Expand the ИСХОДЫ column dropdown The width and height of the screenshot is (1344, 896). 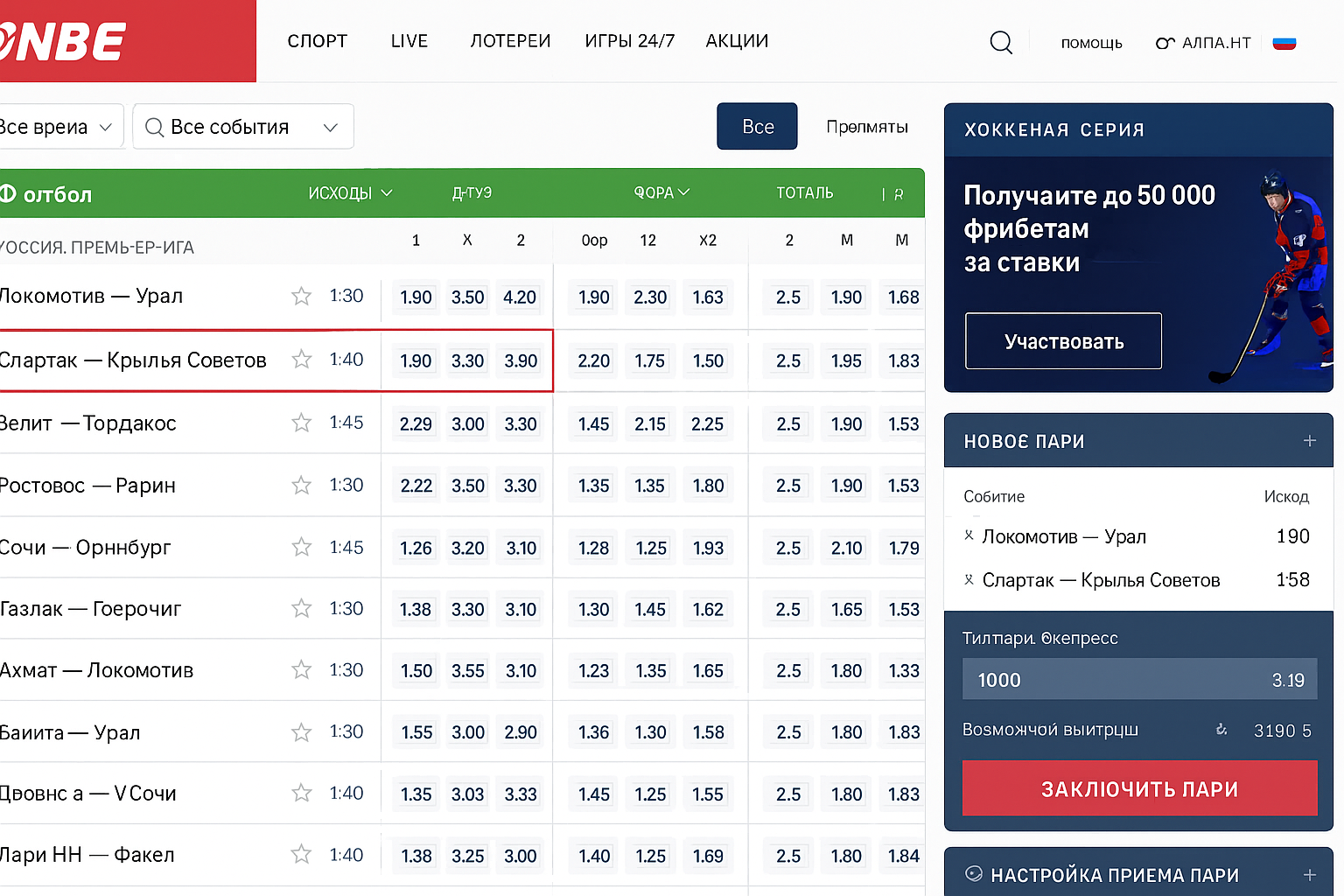[350, 193]
